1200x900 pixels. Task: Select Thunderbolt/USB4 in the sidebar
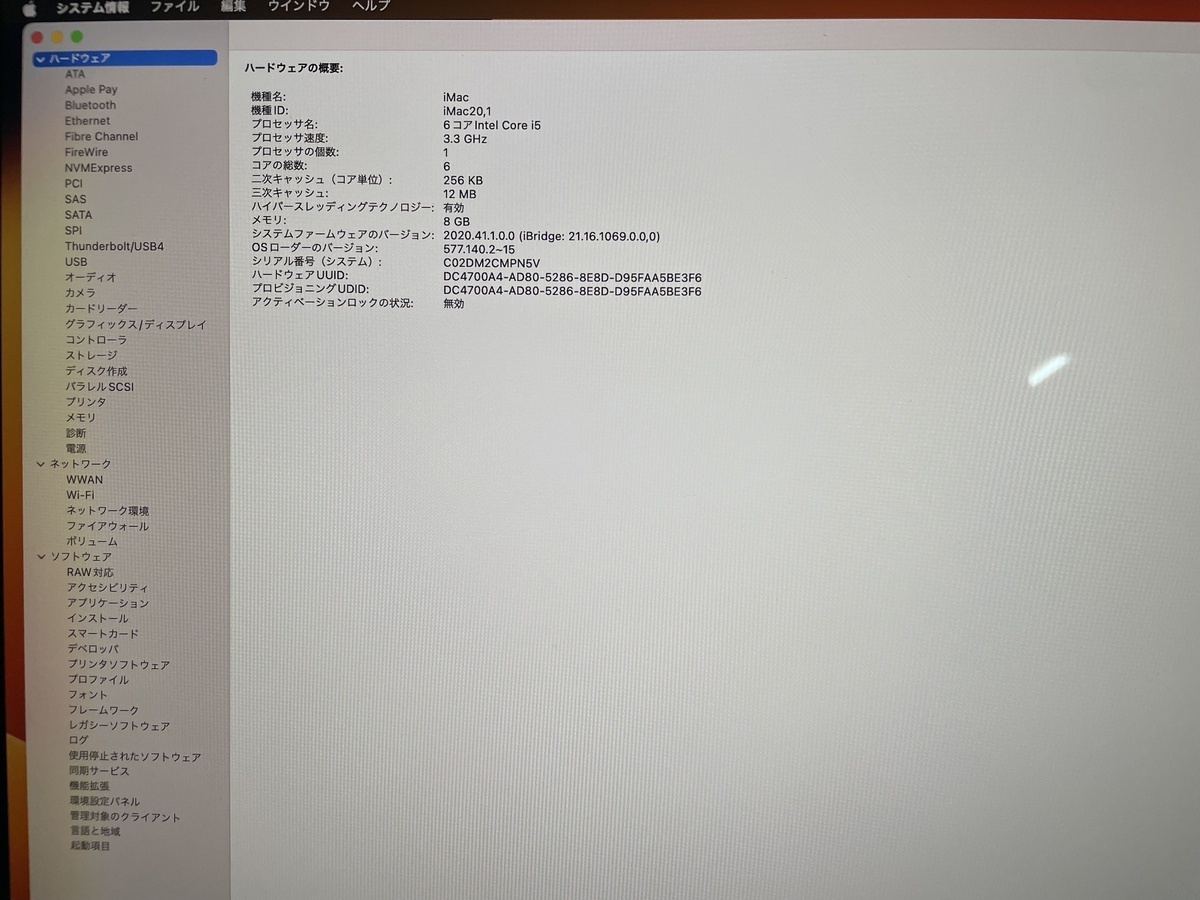tap(114, 246)
